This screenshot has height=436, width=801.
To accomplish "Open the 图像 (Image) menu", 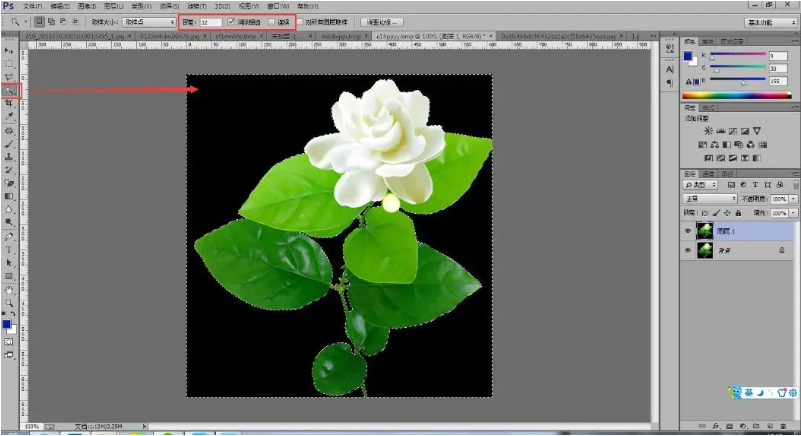I will tap(84, 6).
